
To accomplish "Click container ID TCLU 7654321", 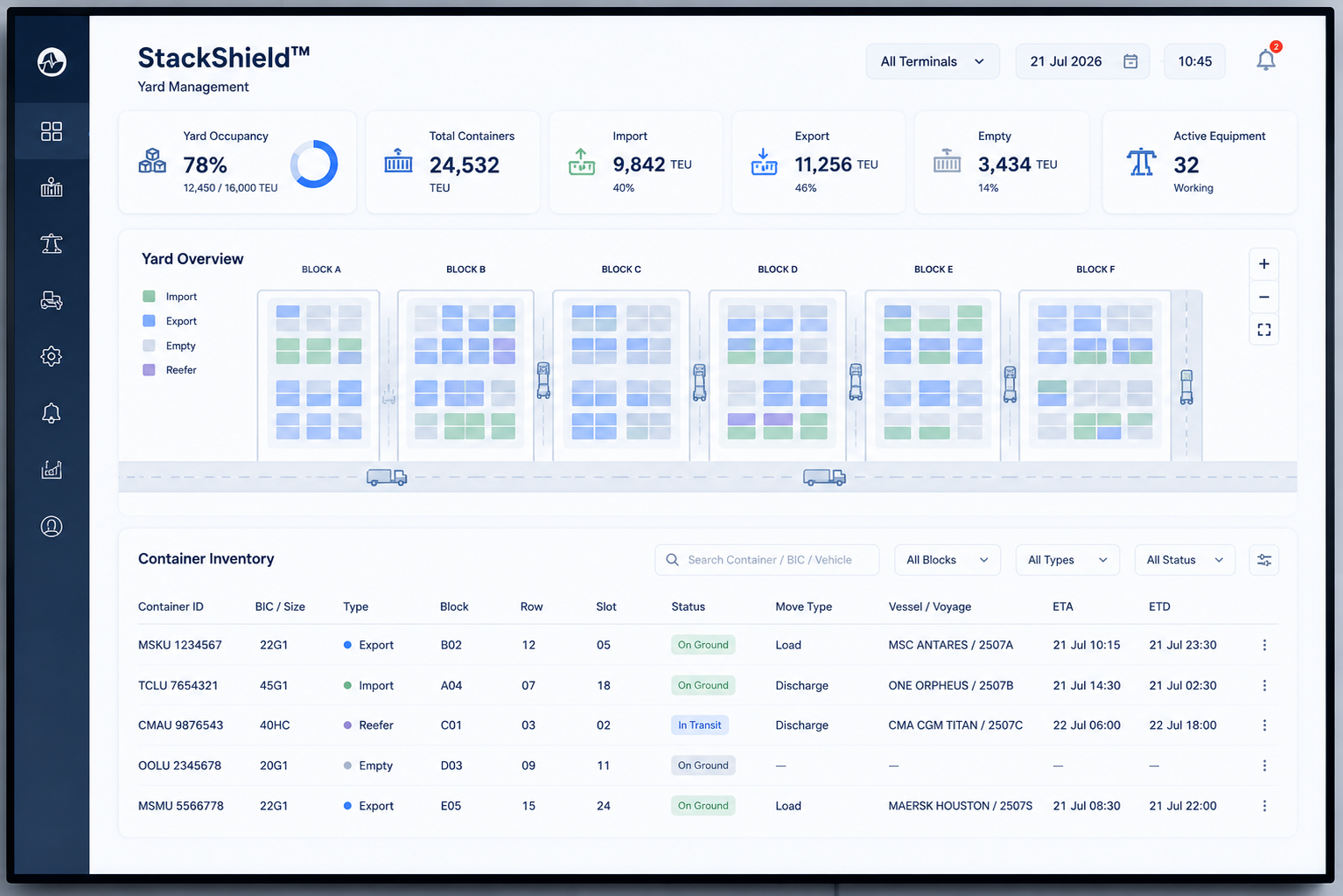I will [x=178, y=685].
